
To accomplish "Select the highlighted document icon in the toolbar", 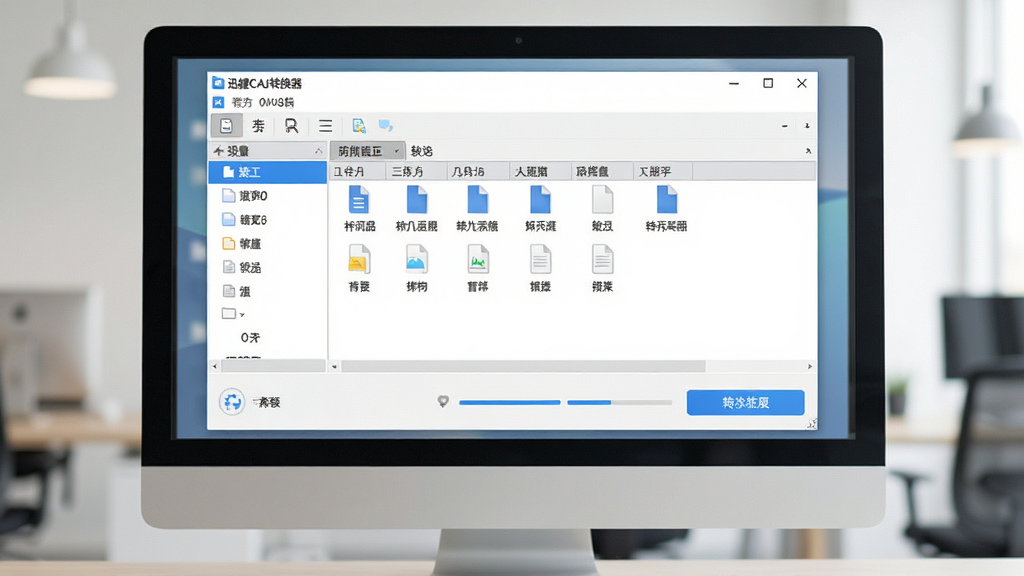I will tap(227, 125).
